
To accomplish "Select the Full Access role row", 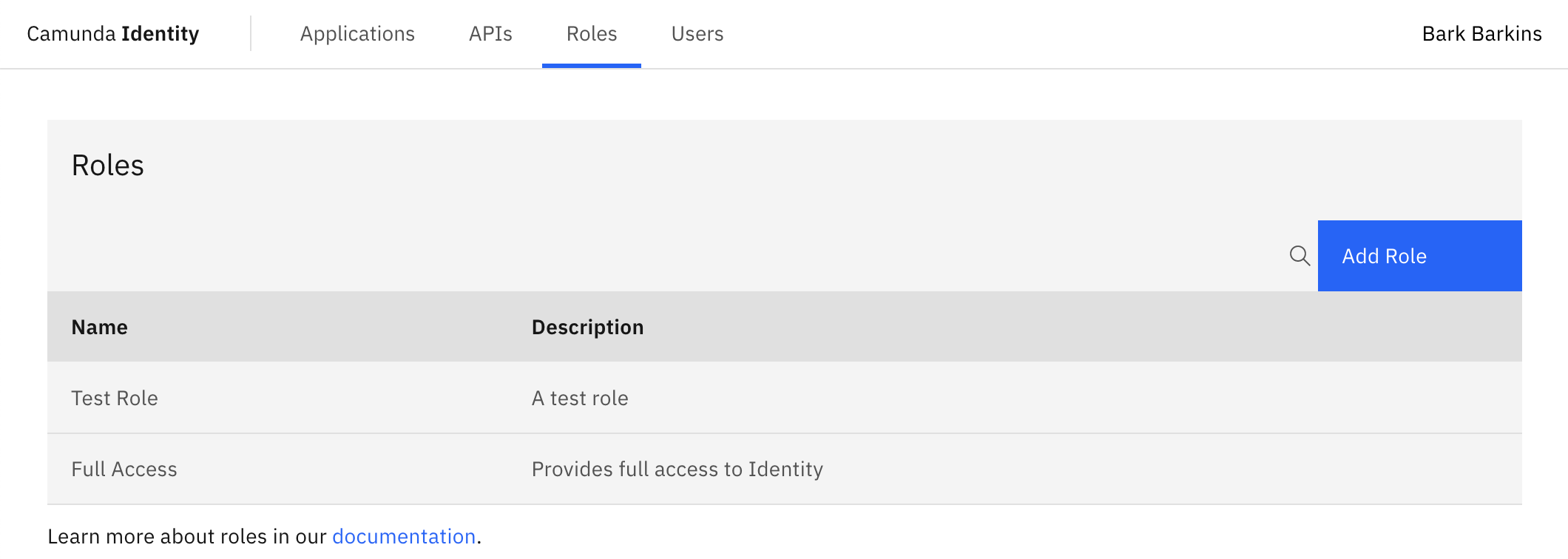I will point(124,469).
